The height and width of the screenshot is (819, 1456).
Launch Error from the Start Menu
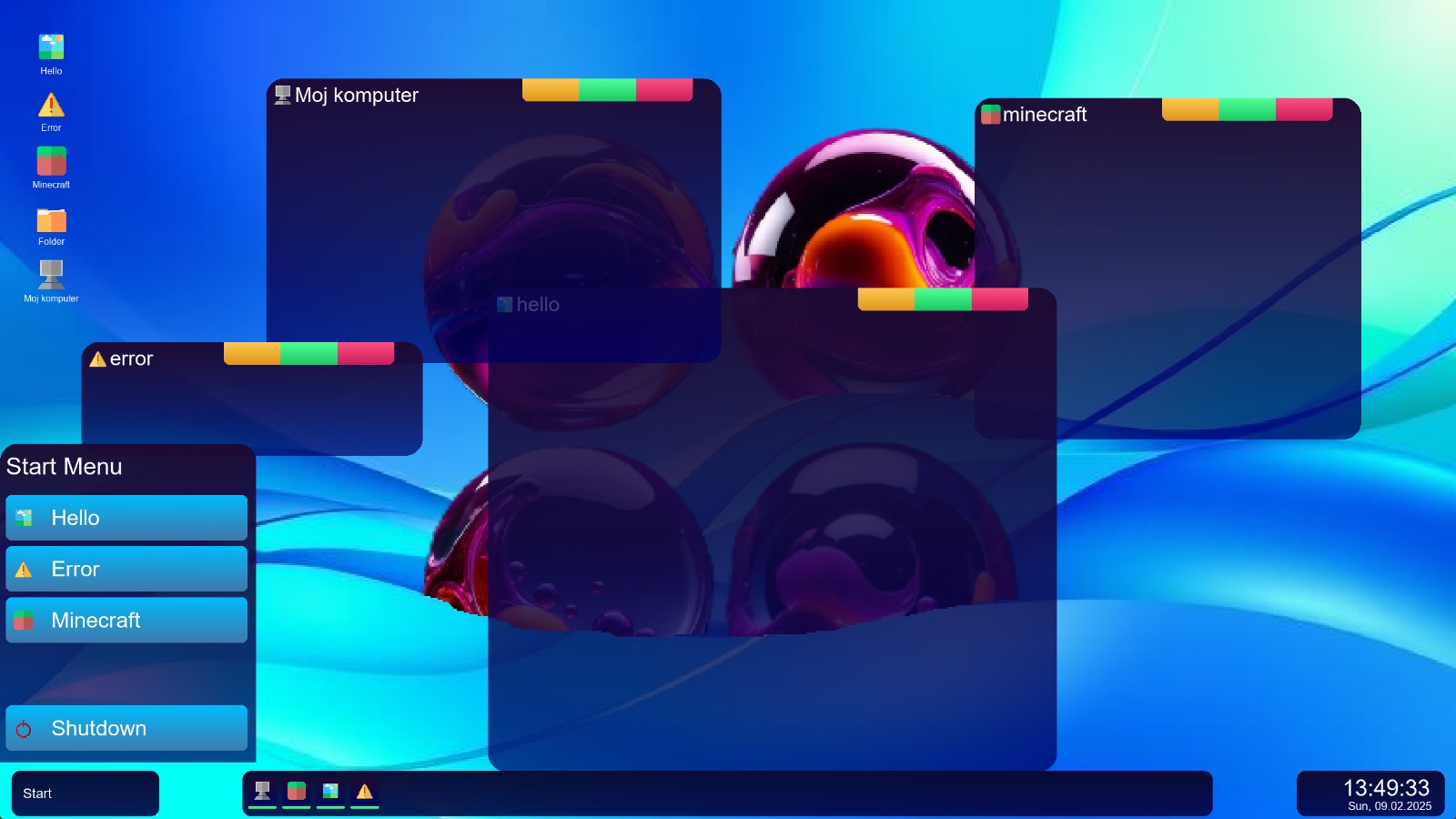tap(126, 569)
